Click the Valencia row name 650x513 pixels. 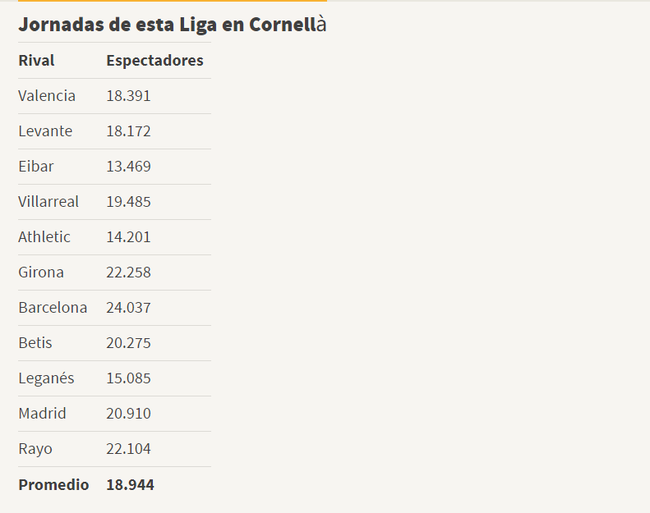47,96
